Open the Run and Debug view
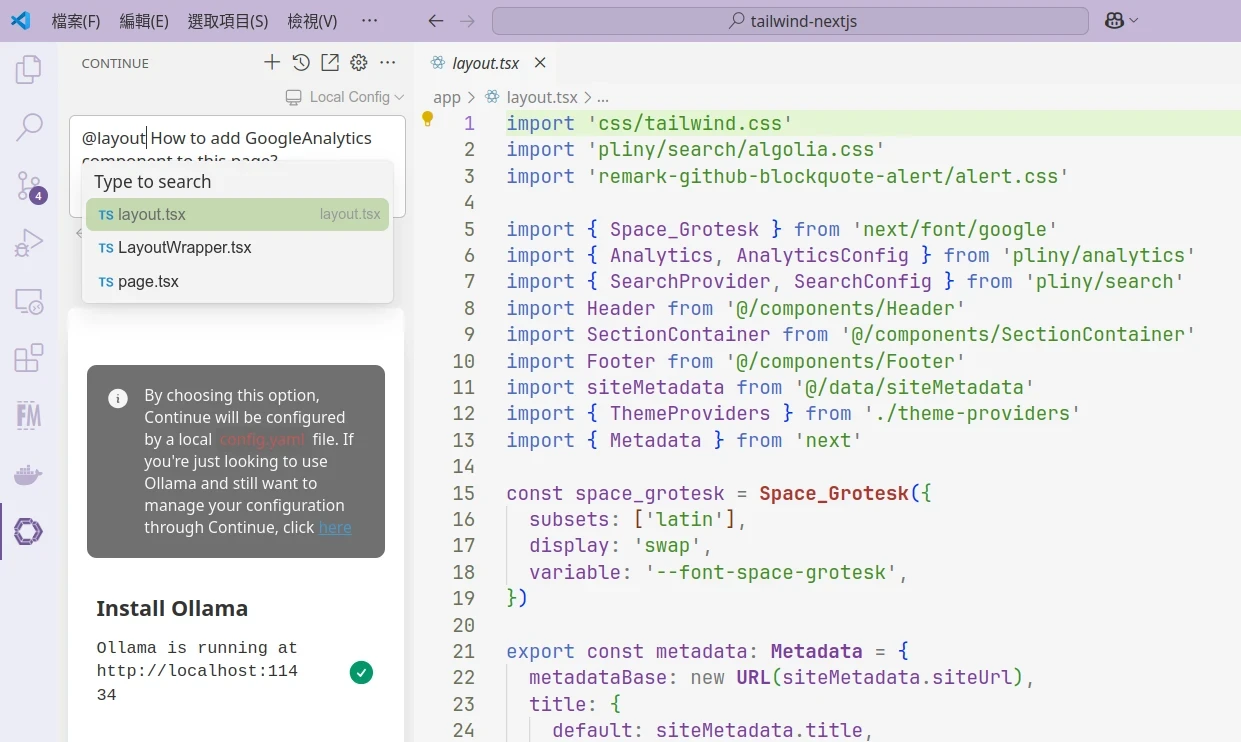This screenshot has height=742, width=1241. click(x=29, y=243)
